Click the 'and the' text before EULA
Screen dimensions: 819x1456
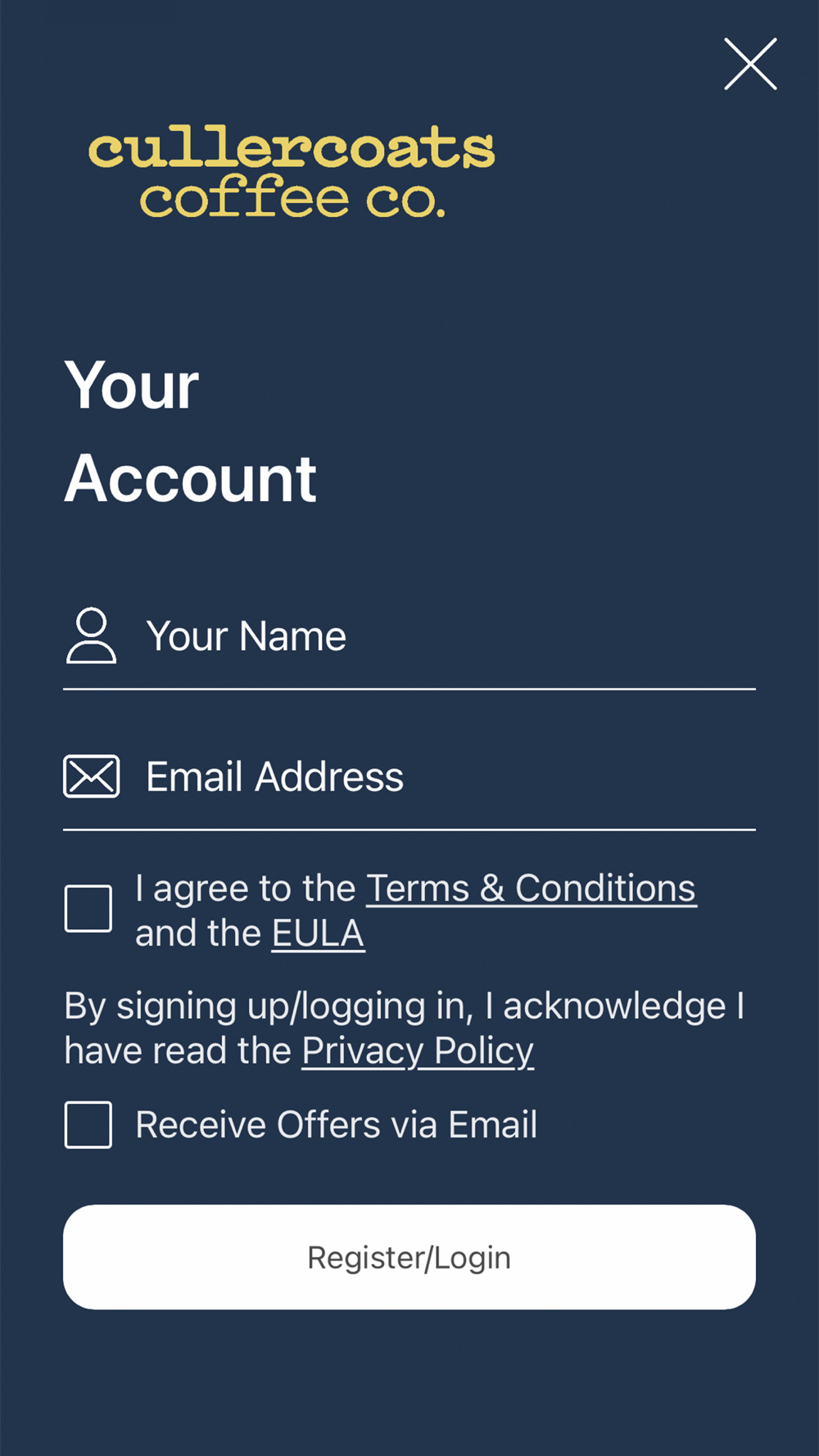click(x=198, y=934)
